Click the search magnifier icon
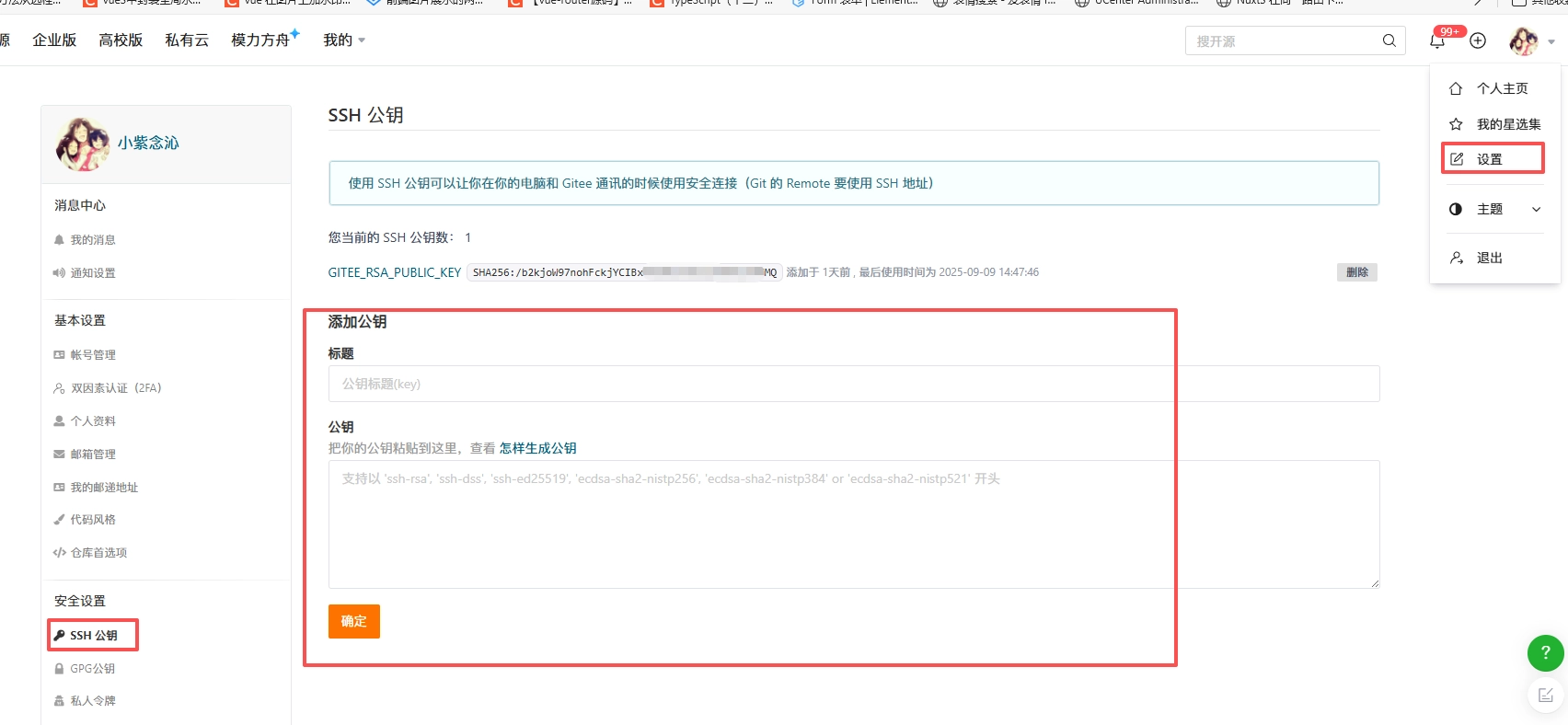 pos(1389,40)
